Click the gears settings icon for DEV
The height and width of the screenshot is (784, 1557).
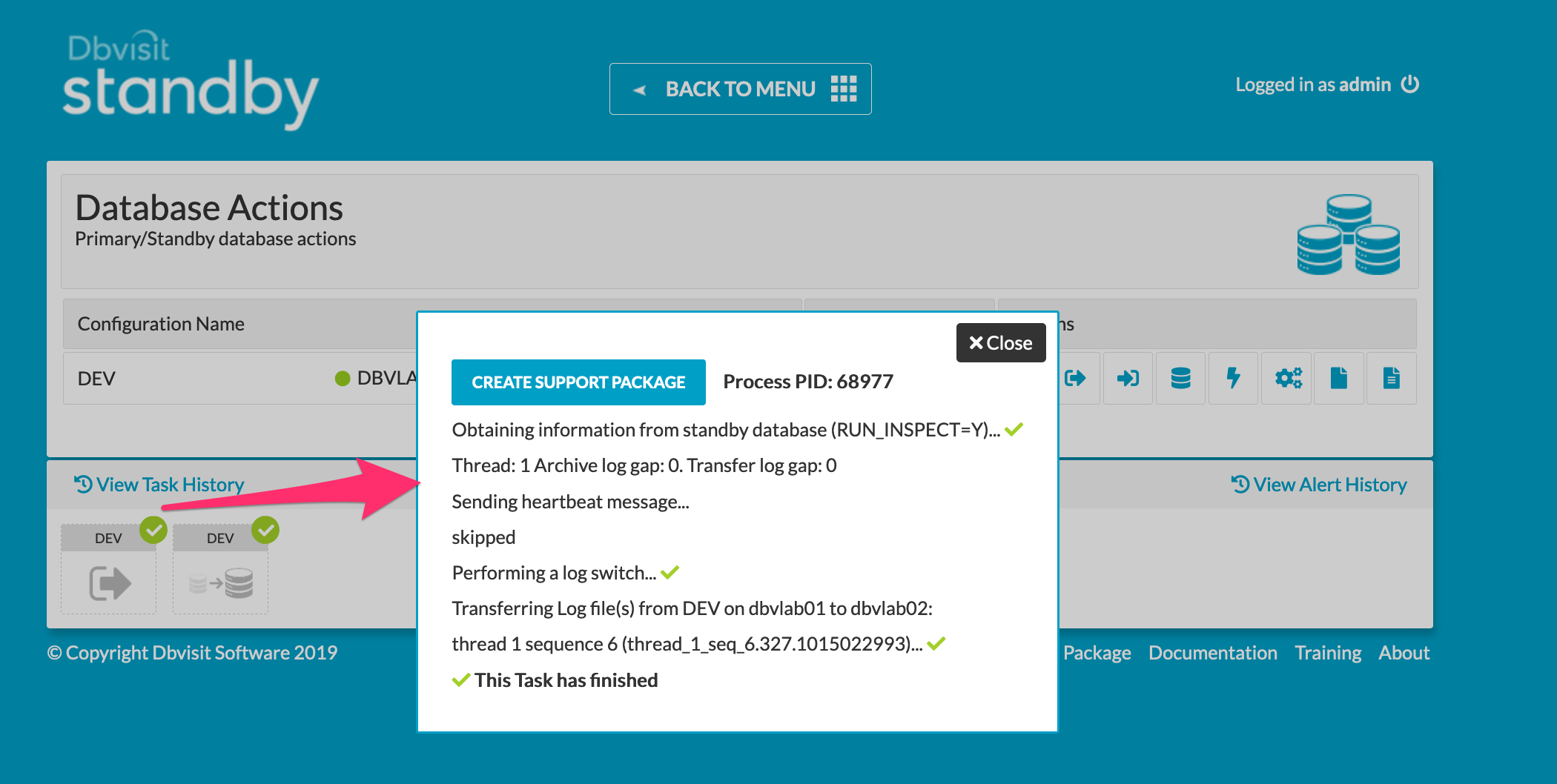click(1288, 379)
